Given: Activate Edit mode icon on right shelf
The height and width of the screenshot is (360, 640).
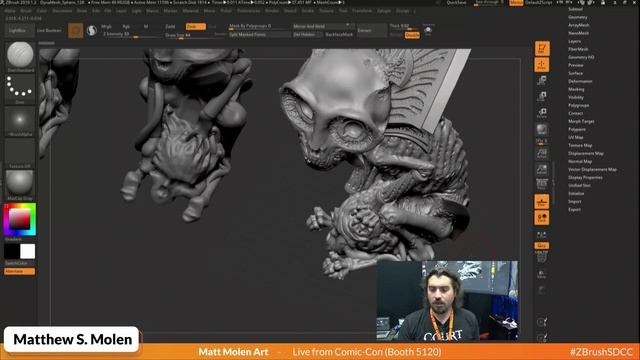Looking at the screenshot, I should (x=542, y=49).
